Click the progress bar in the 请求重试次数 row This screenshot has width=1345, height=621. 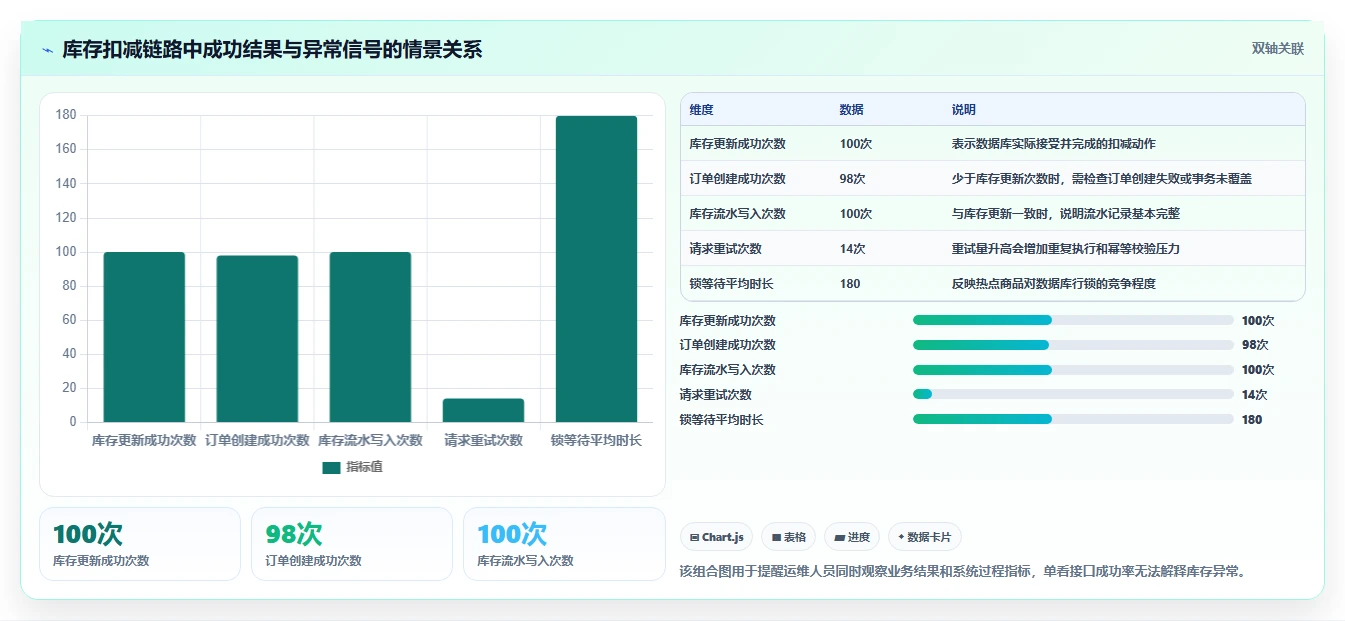1073,395
